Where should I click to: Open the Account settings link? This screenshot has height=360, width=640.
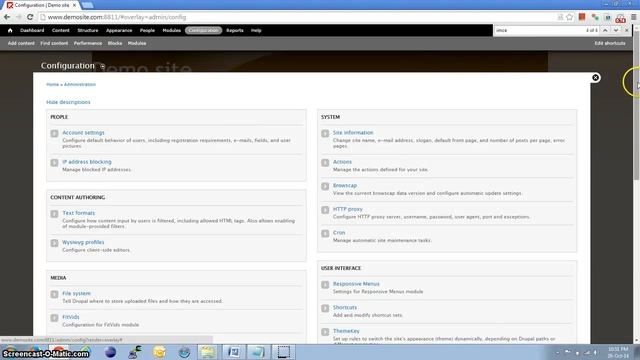(x=83, y=133)
